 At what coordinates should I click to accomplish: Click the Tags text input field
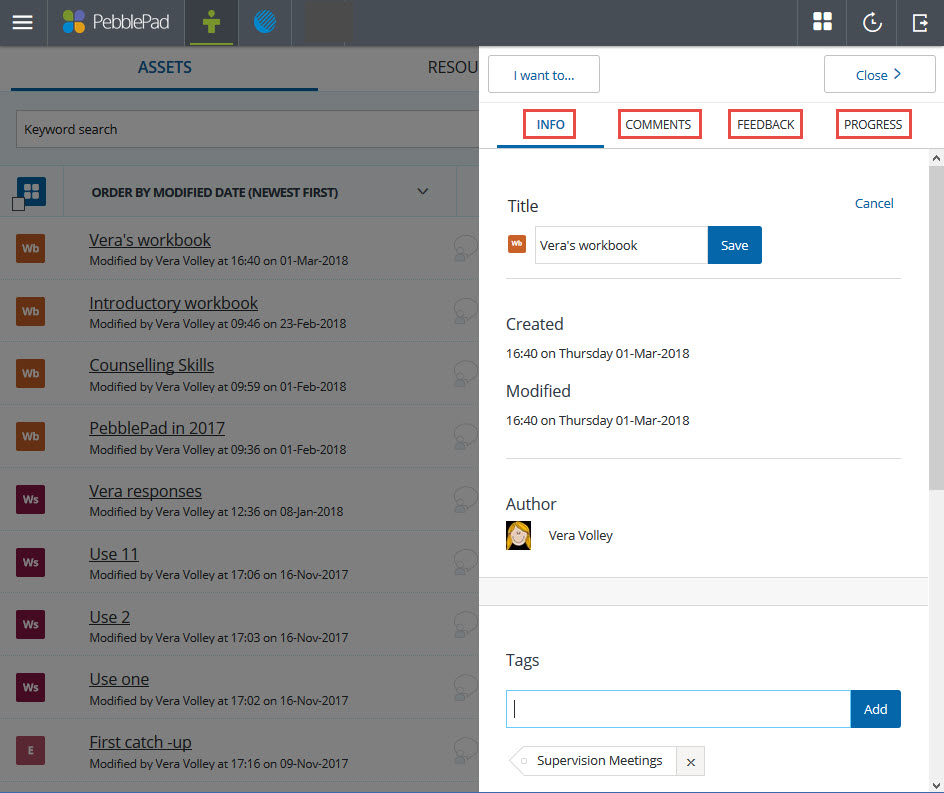coord(678,709)
